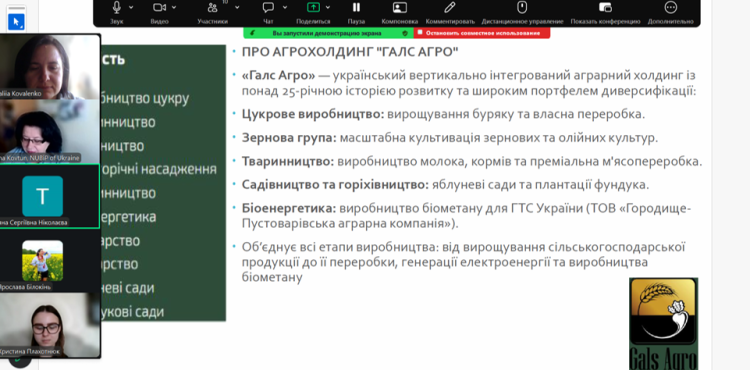Expand chat options arrow beside Чат
This screenshot has height=370, width=750.
pyautogui.click(x=285, y=7)
